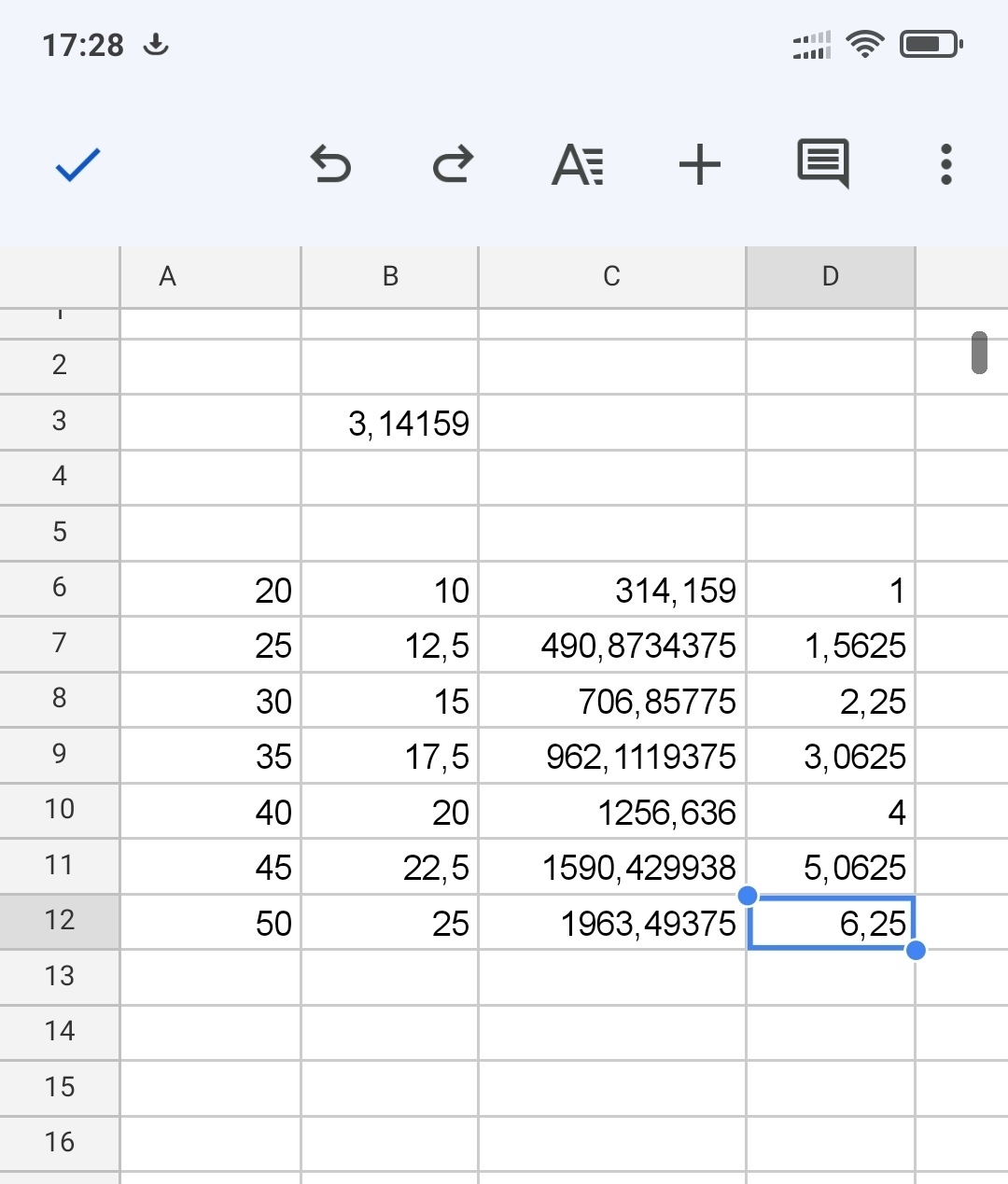Redo the previous action

(454, 165)
